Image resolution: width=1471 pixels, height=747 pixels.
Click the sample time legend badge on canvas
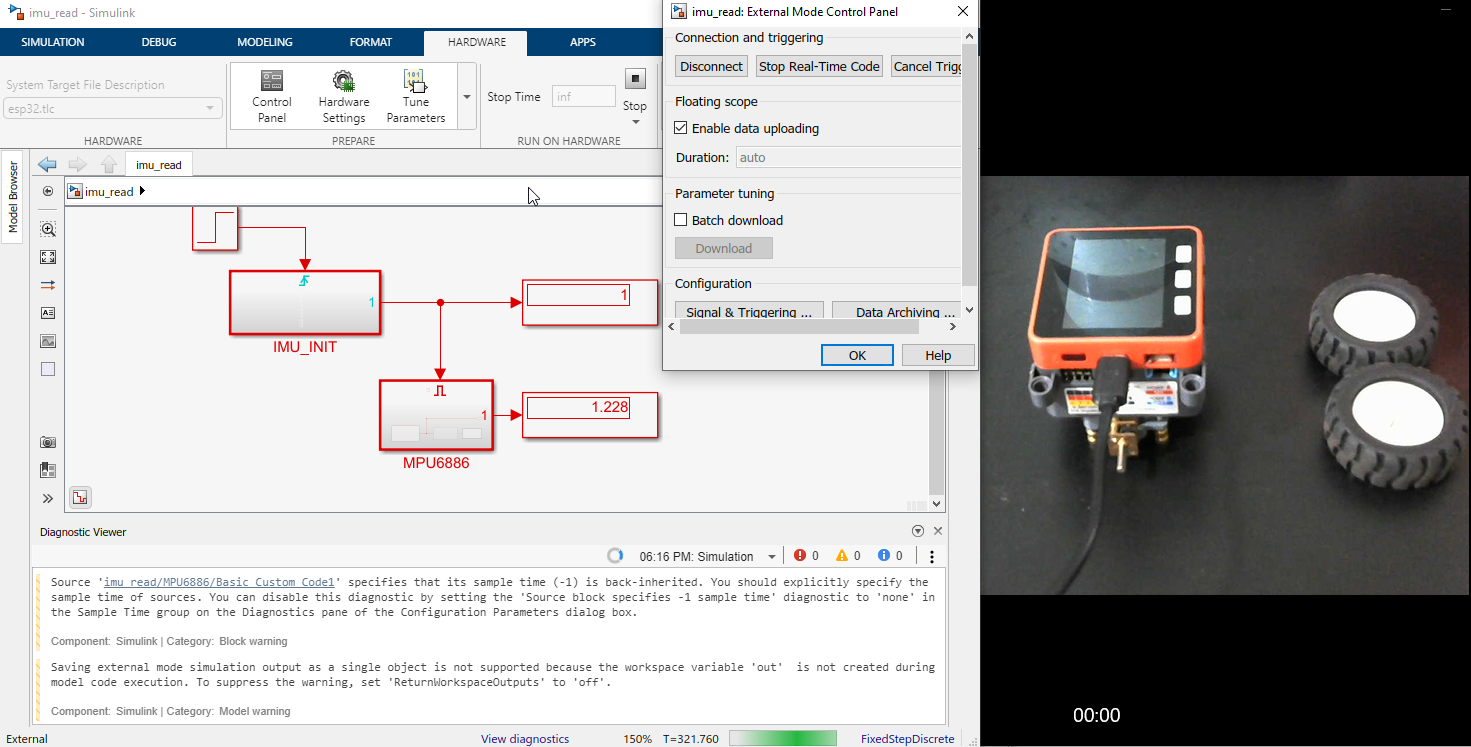(80, 497)
